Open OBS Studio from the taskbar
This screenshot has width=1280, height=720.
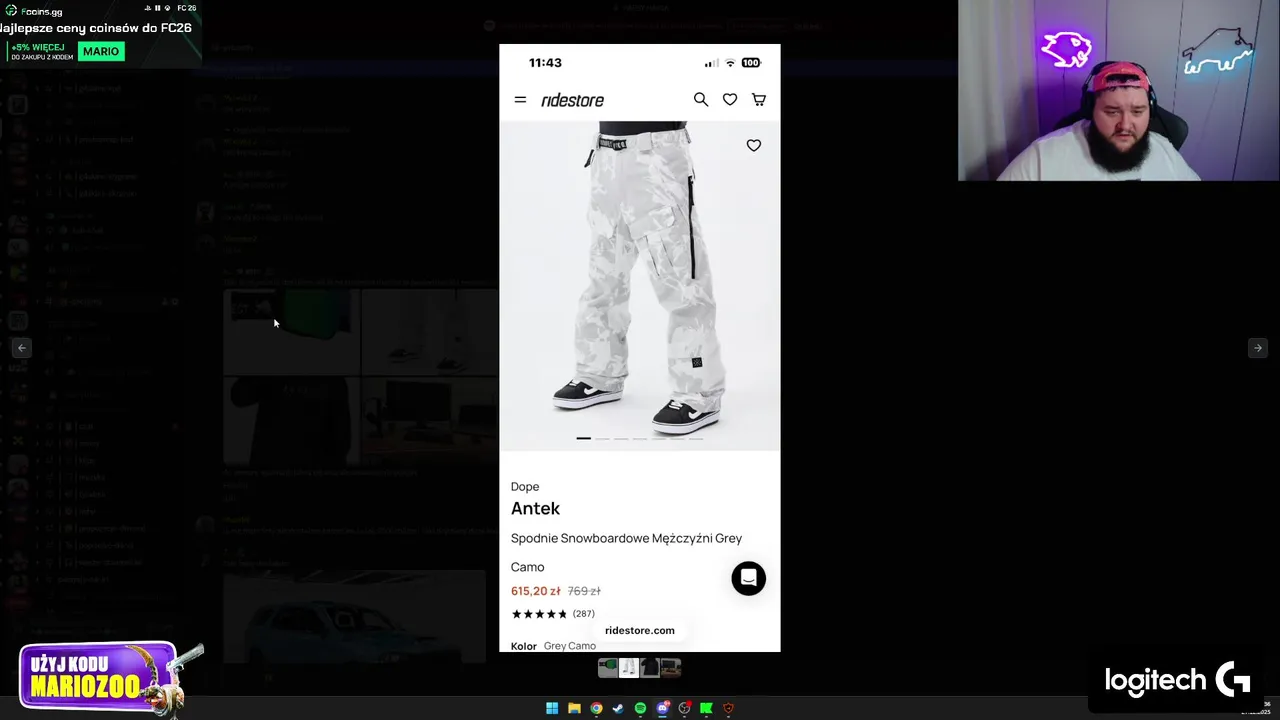click(x=684, y=708)
